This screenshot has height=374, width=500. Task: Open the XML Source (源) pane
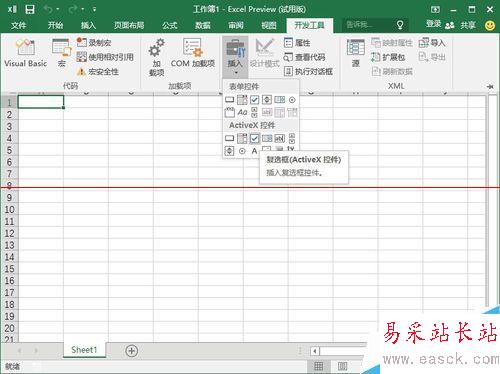[x=356, y=53]
